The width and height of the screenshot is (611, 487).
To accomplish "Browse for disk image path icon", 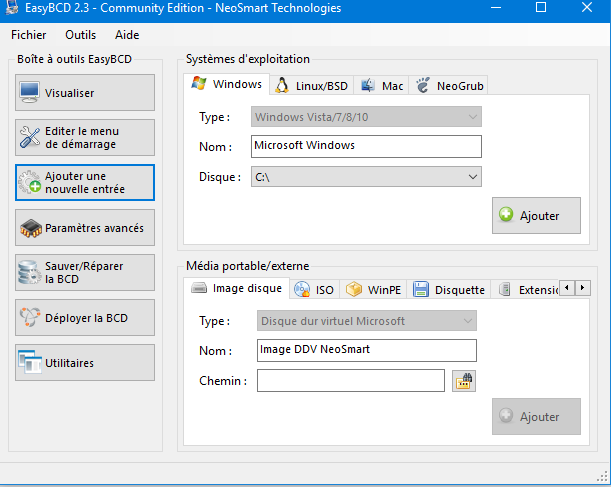I will coord(462,381).
